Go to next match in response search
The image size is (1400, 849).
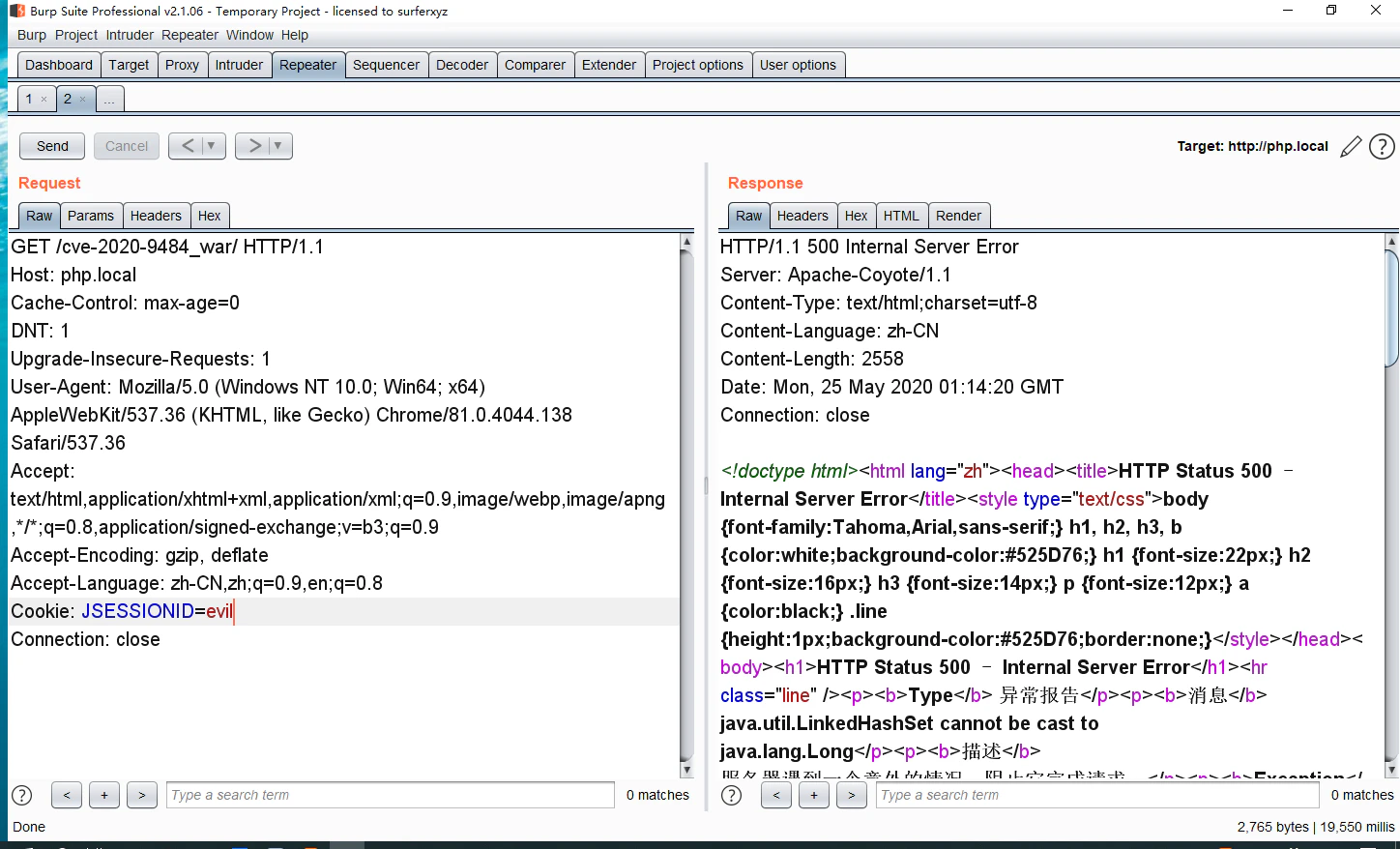tap(852, 795)
